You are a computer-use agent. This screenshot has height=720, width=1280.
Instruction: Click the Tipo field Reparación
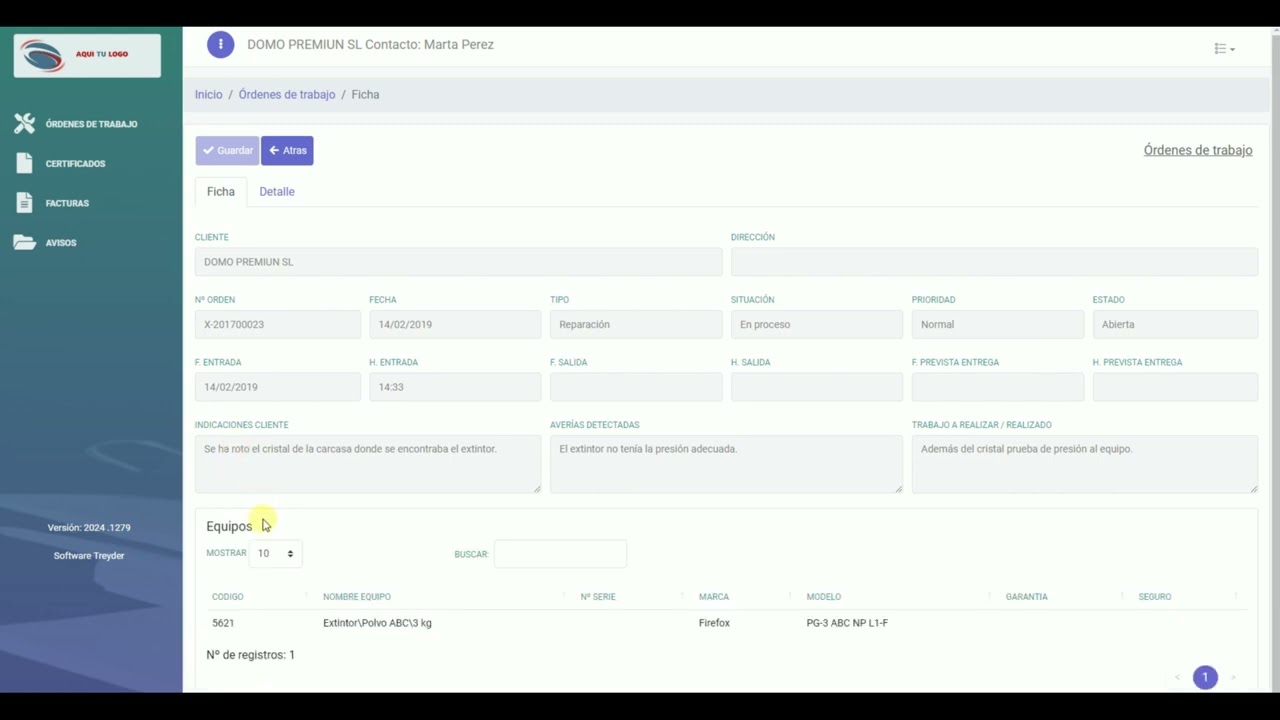(x=636, y=324)
